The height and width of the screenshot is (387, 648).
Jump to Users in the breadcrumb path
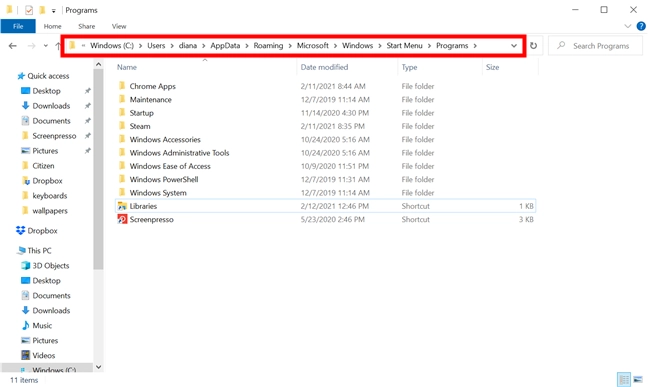click(x=156, y=45)
